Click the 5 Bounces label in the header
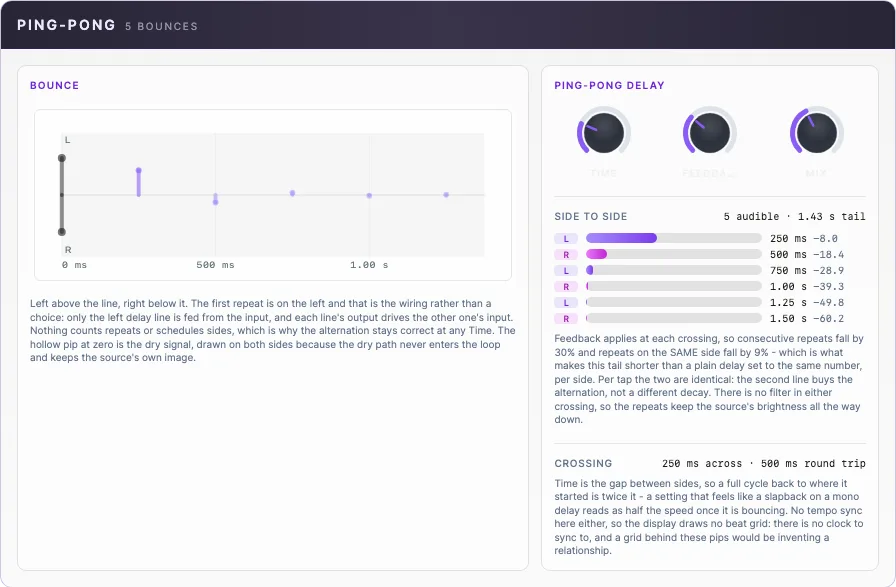The height and width of the screenshot is (587, 896). 161,26
